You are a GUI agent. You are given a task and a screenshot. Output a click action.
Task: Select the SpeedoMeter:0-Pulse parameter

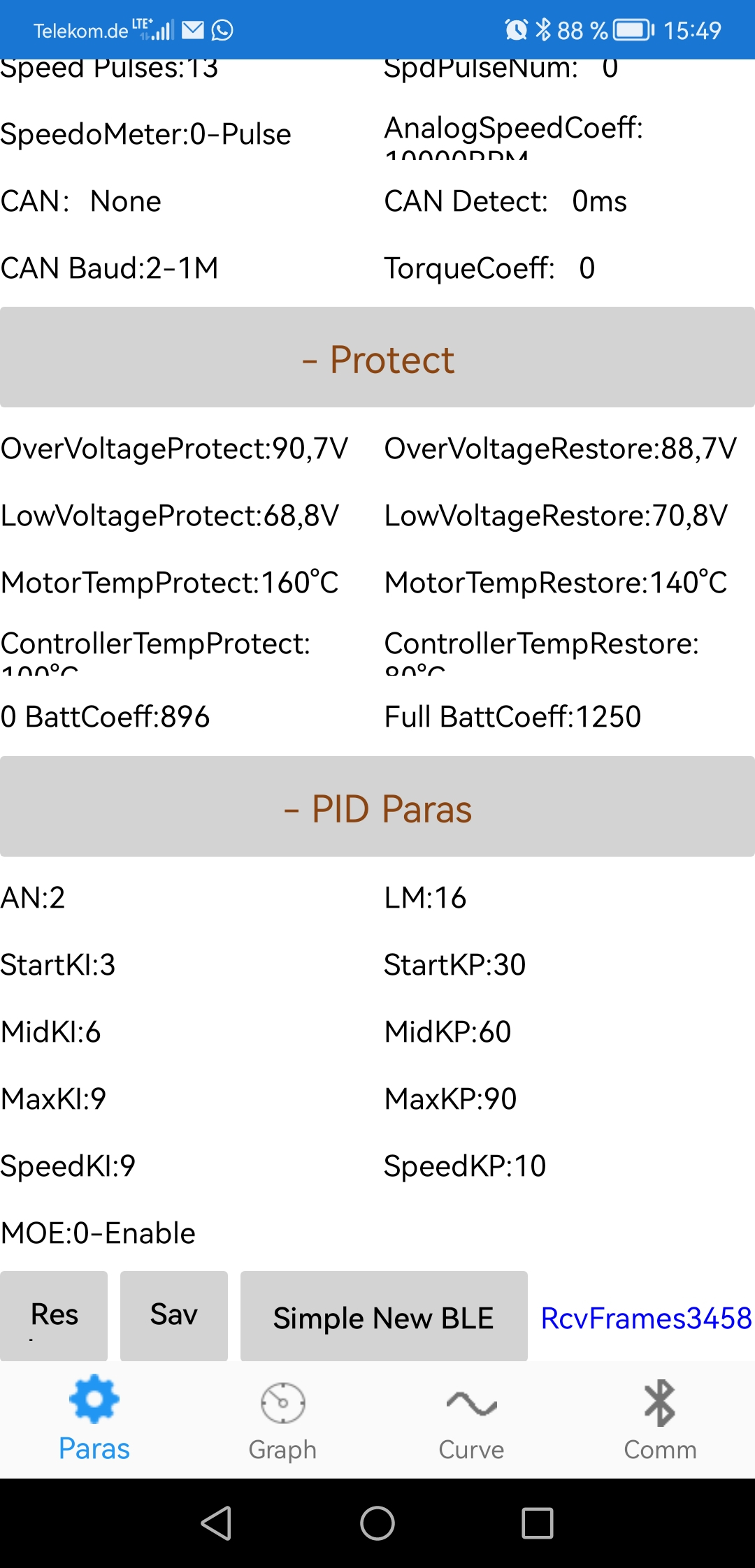(x=146, y=134)
